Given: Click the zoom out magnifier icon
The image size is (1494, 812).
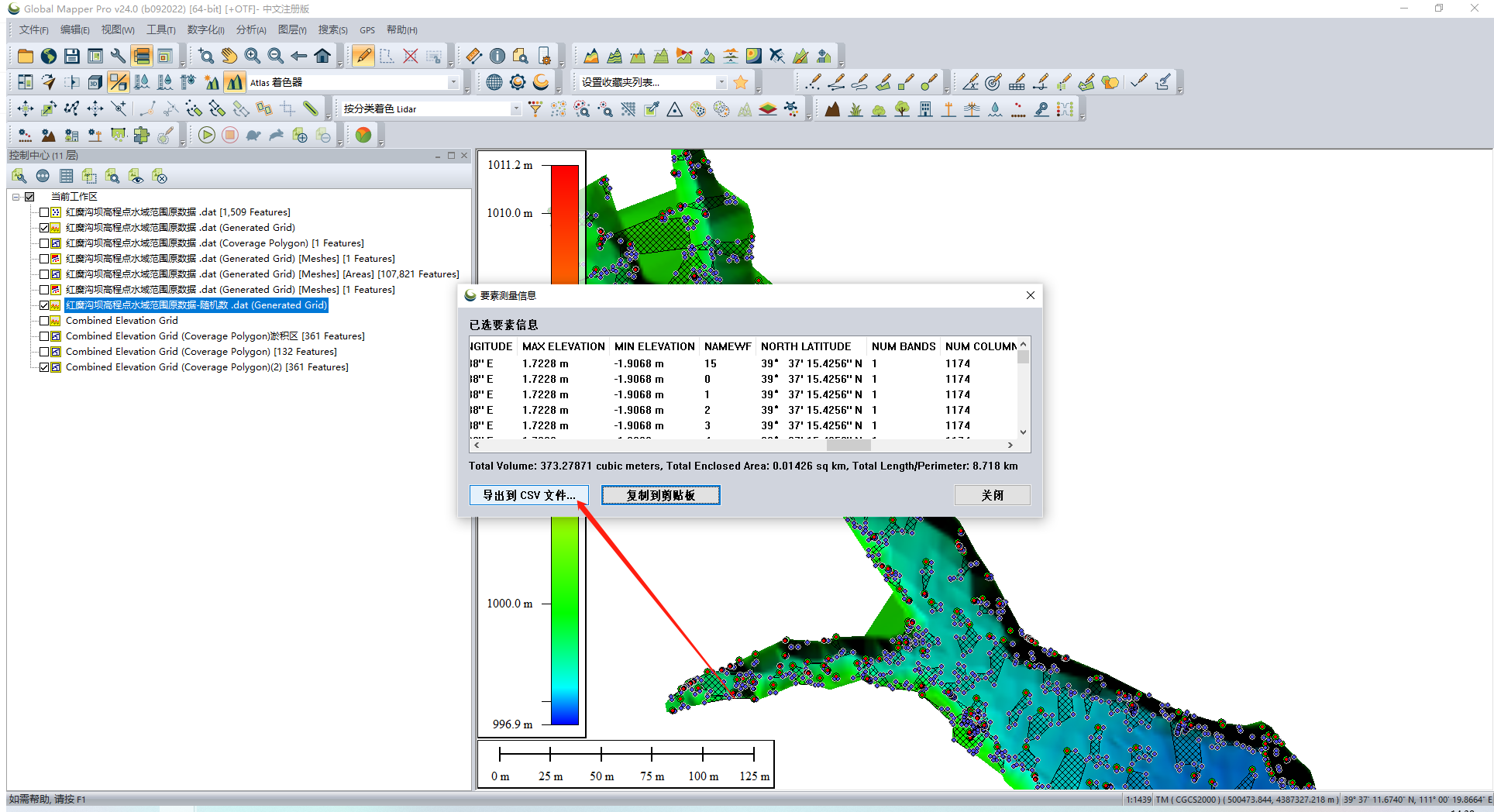Looking at the screenshot, I should (276, 56).
